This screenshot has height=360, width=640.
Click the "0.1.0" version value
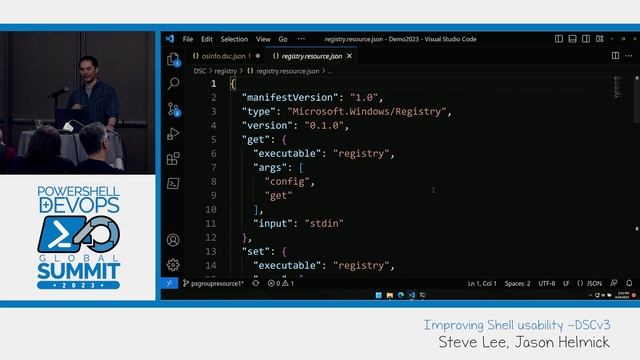click(324, 125)
